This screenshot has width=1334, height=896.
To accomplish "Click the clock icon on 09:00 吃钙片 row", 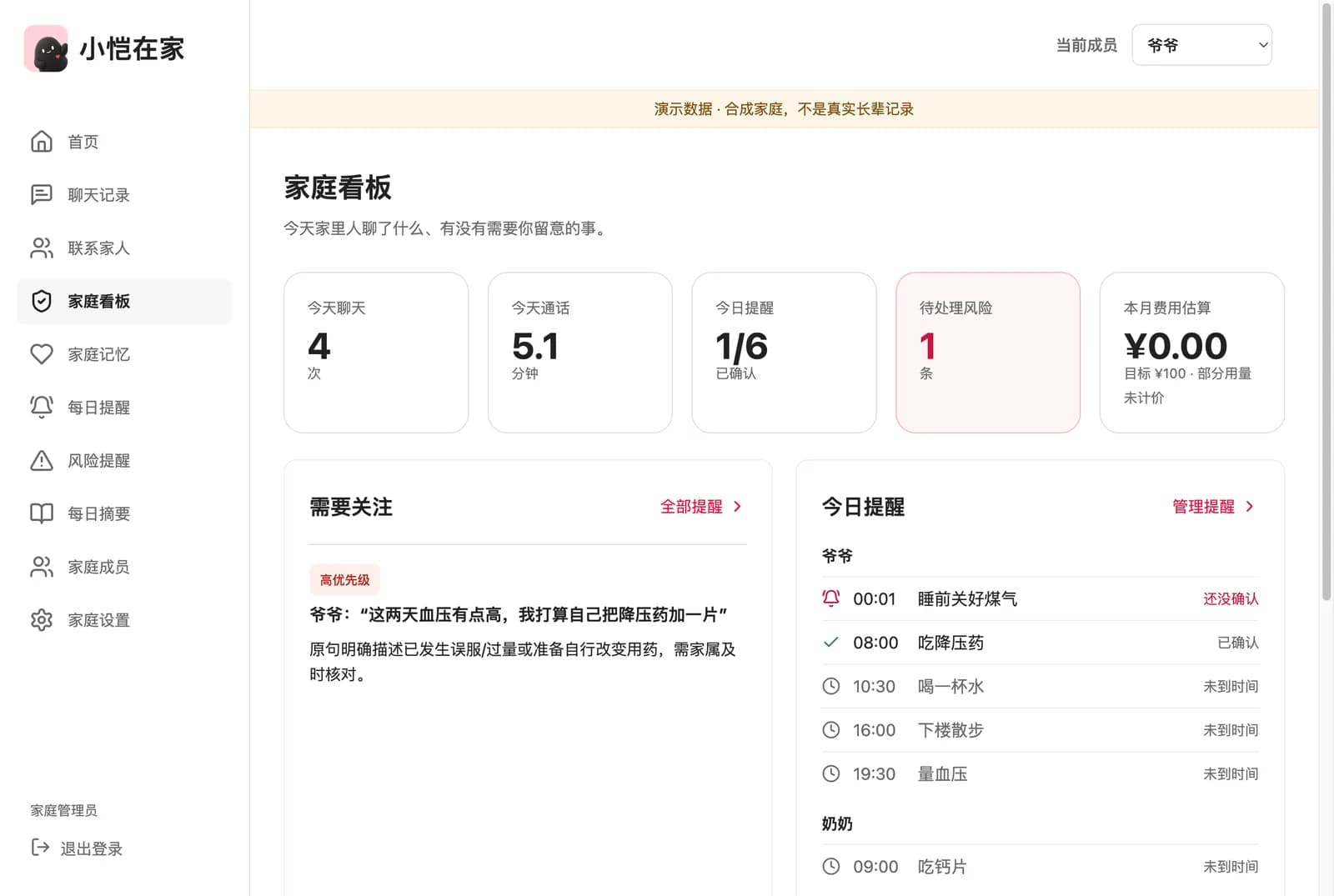I will 831,866.
